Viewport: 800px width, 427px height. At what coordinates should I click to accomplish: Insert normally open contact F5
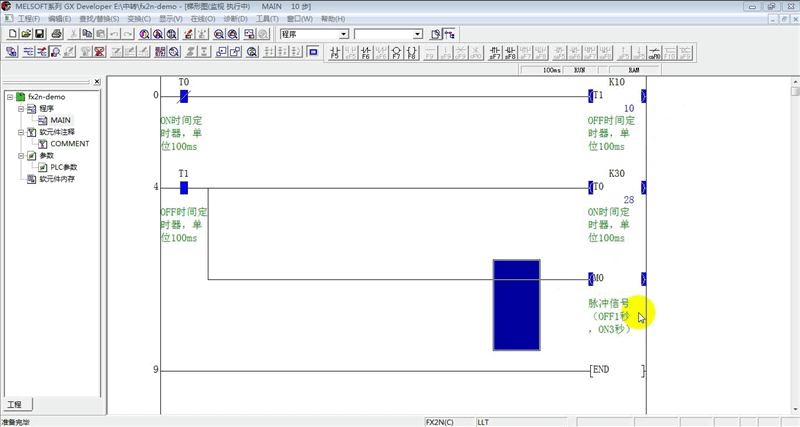[335, 52]
